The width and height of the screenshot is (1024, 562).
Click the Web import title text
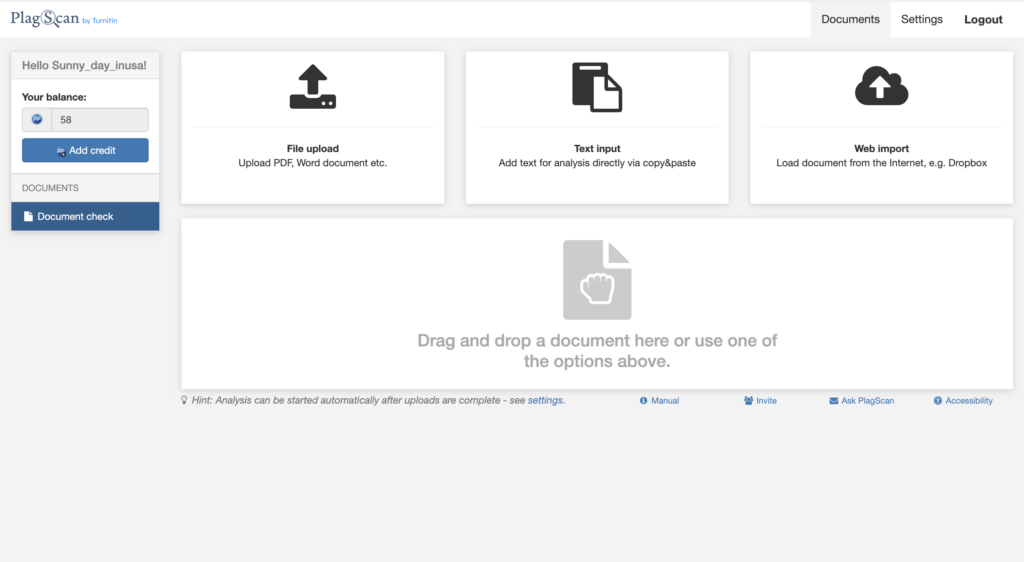[882, 149]
